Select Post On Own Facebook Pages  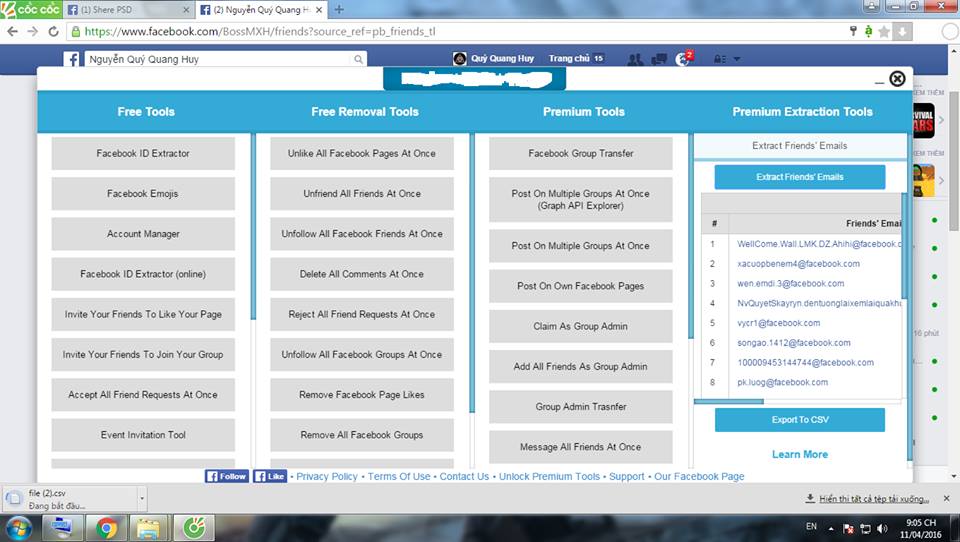(580, 286)
